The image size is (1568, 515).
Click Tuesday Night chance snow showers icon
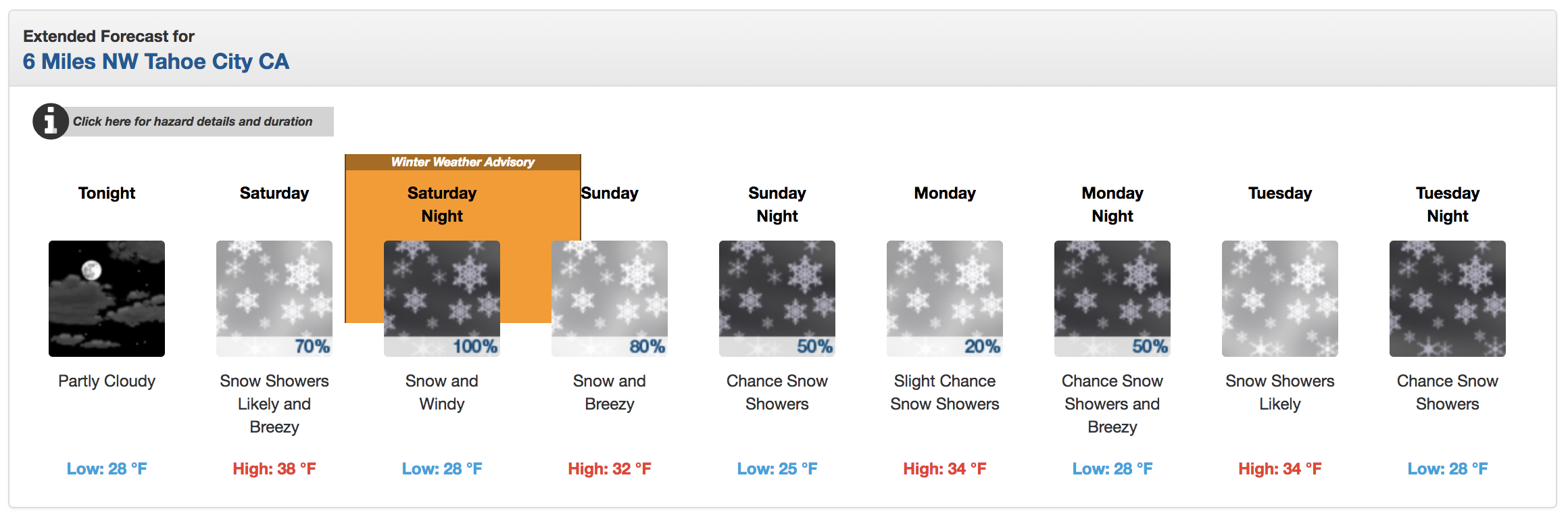(1448, 299)
